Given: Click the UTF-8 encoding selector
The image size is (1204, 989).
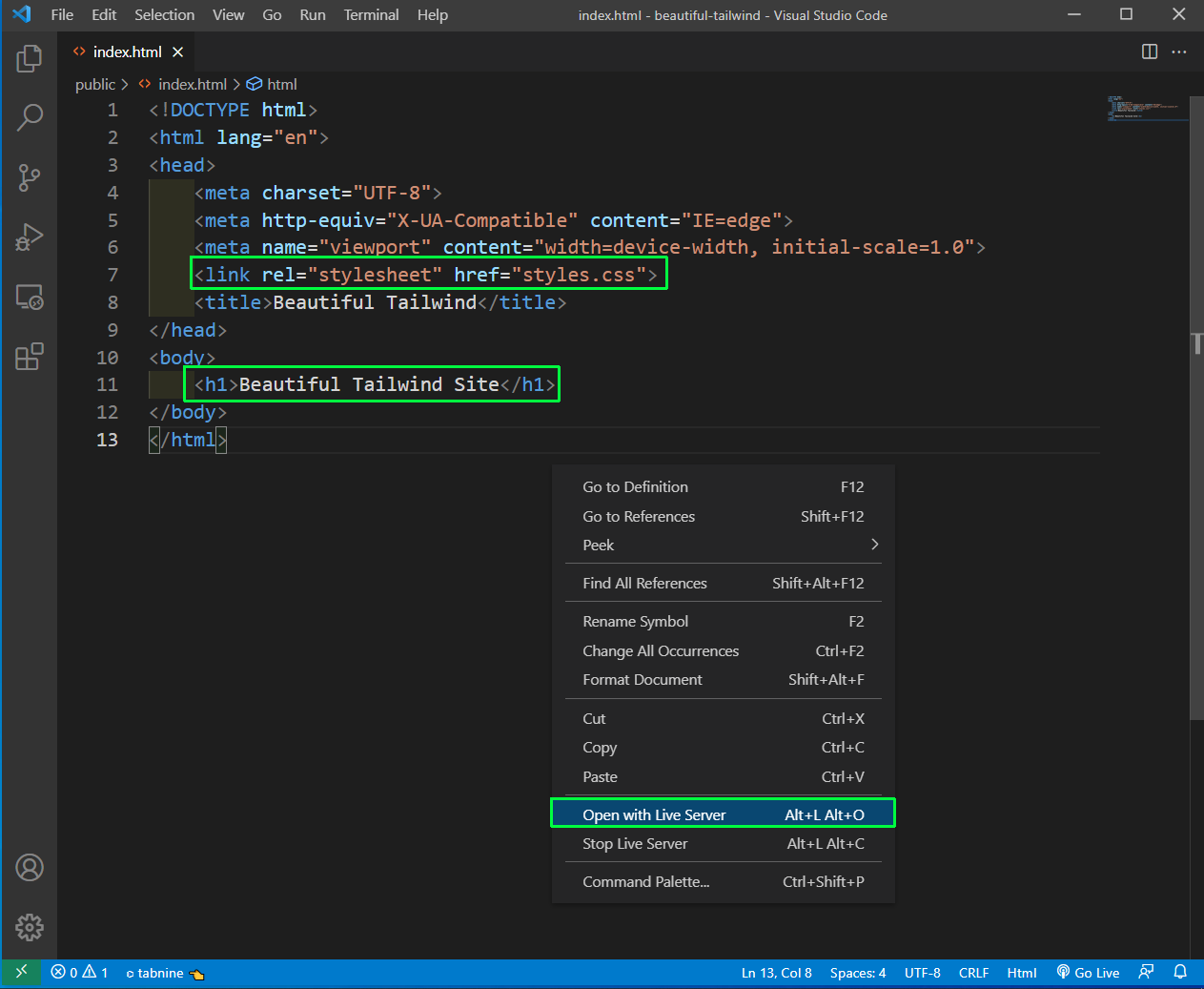Looking at the screenshot, I should click(x=922, y=973).
